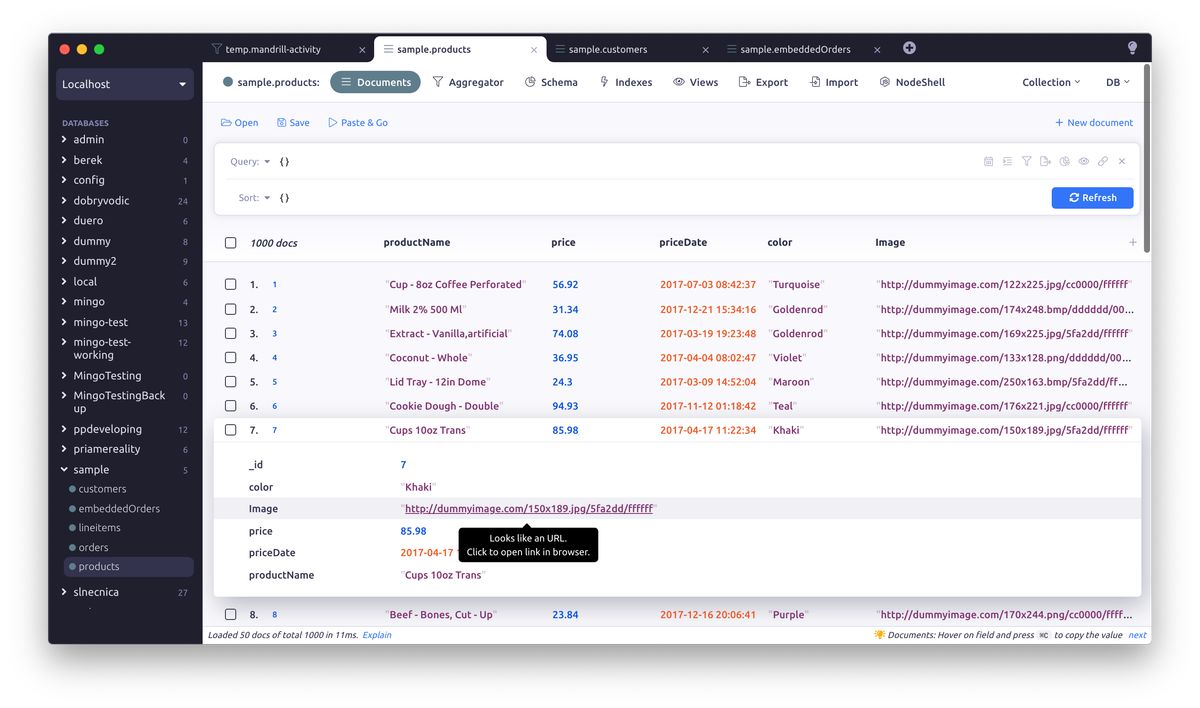The height and width of the screenshot is (708, 1200).
Task: Click the link icon in query bar
Action: coord(1103,161)
